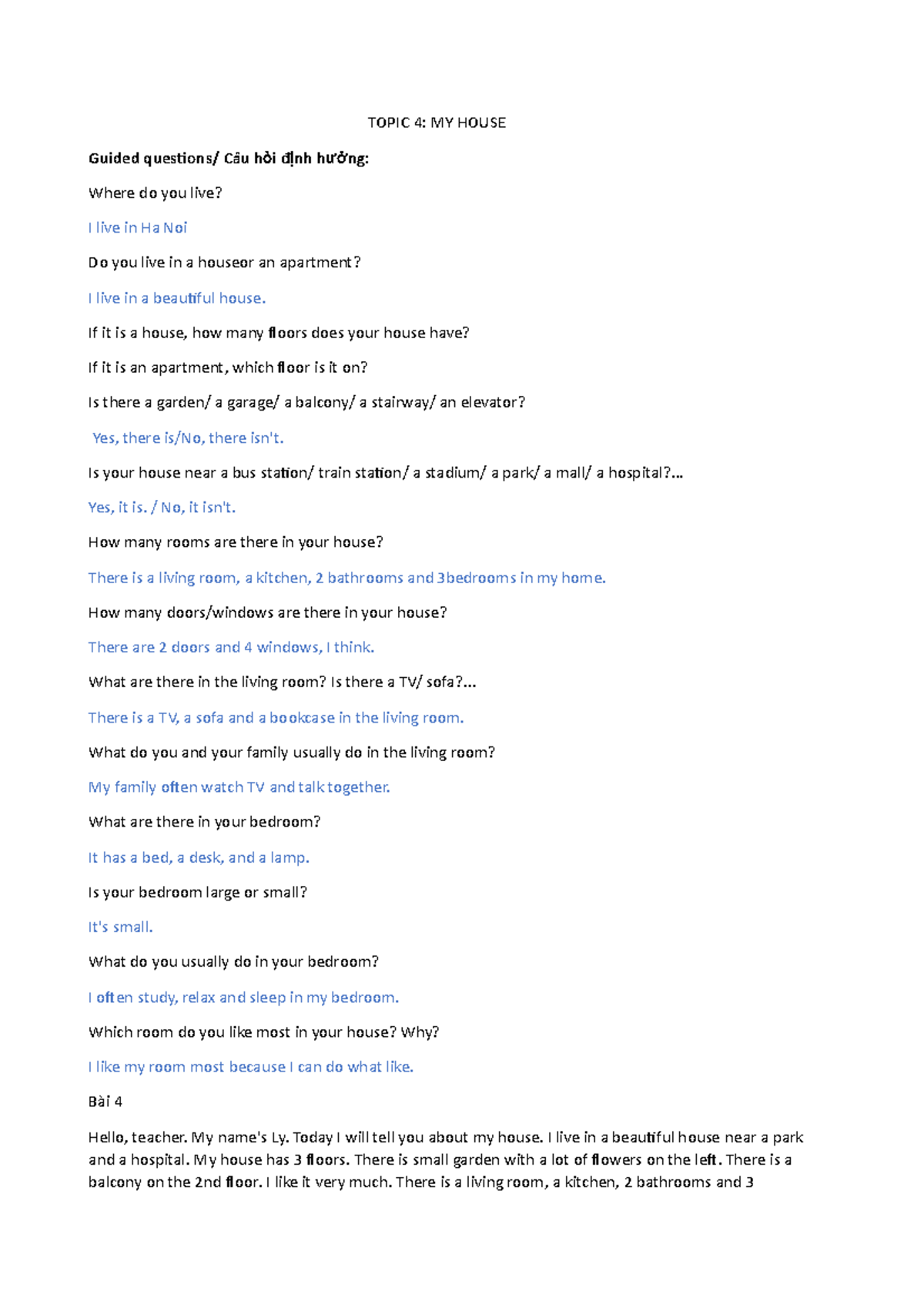This screenshot has height=1308, width=924.
Task: Click the 'It has a bed, a desk' answer
Action: pyautogui.click(x=199, y=857)
